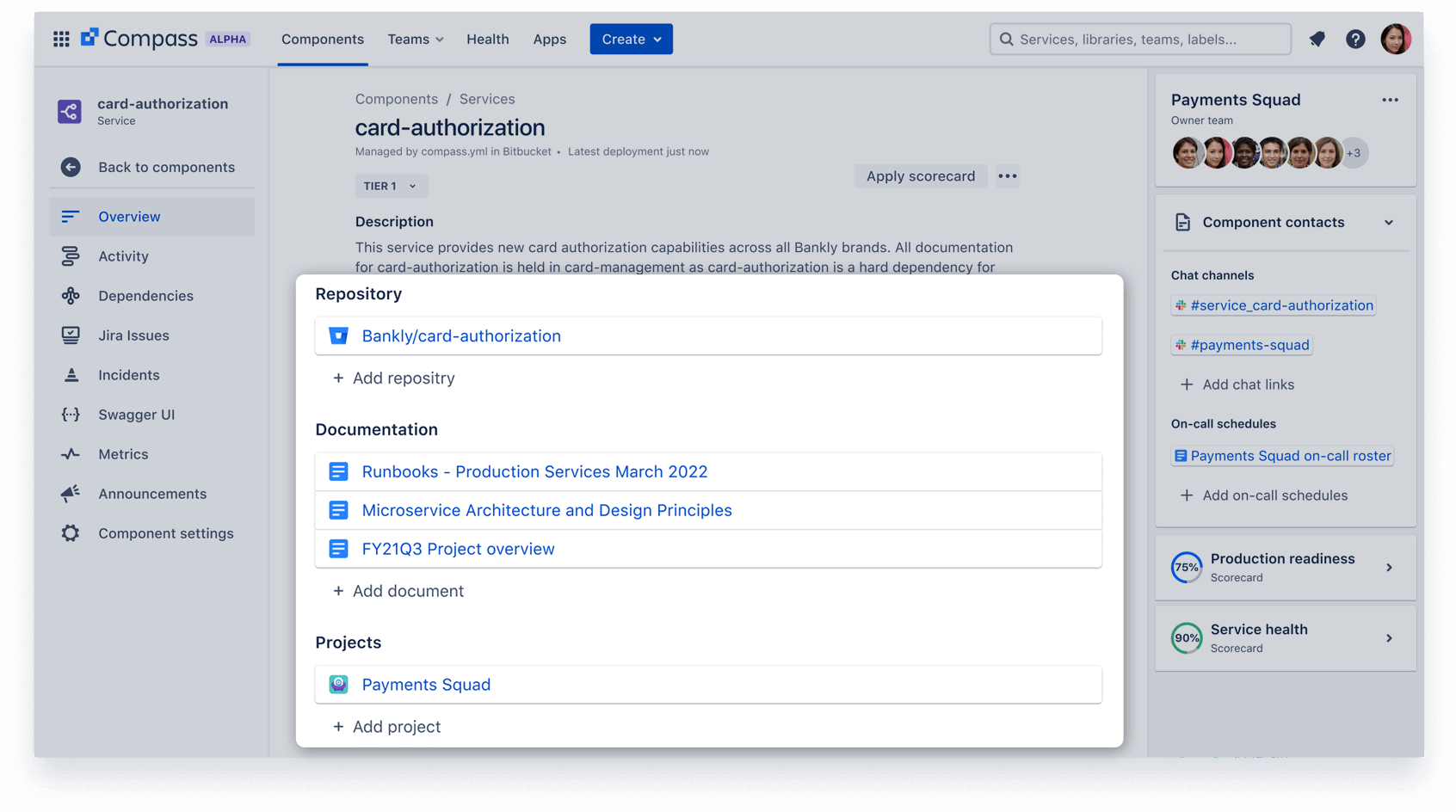The width and height of the screenshot is (1456, 812).
Task: Select Activity in the sidebar
Action: (152, 256)
